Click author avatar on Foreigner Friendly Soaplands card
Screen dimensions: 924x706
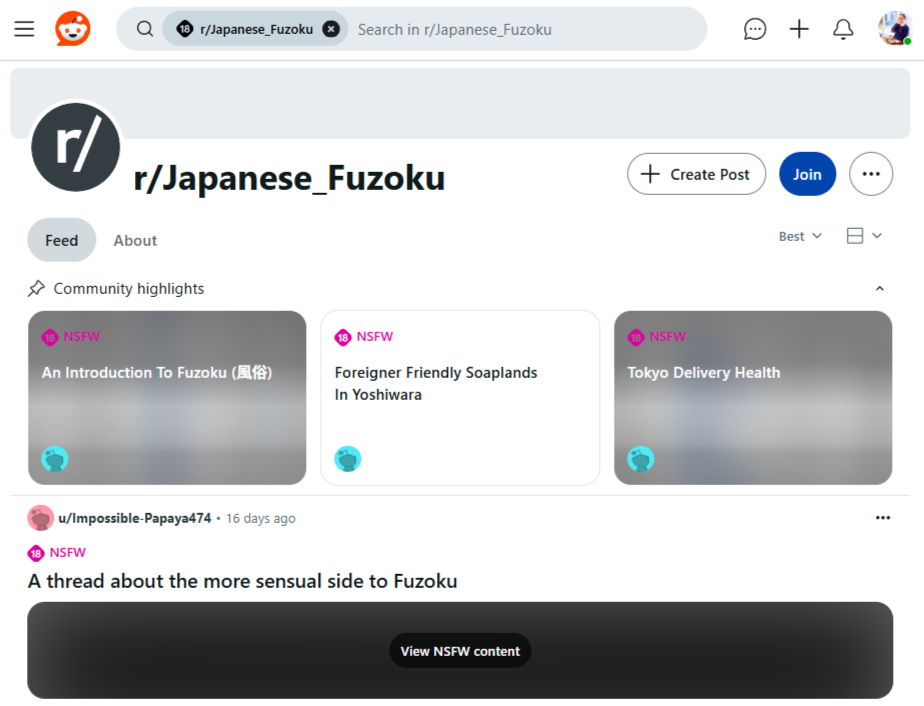pos(348,459)
